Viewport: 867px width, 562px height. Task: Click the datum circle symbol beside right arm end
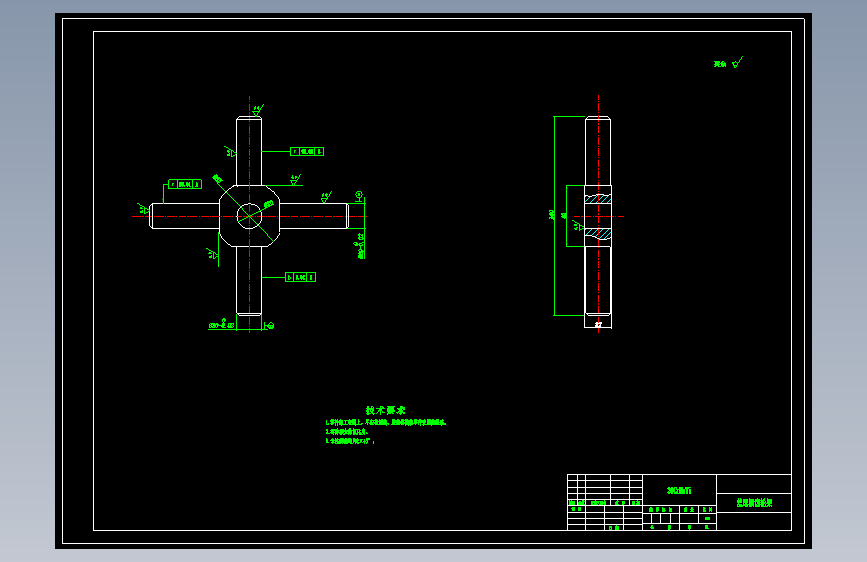[359, 195]
